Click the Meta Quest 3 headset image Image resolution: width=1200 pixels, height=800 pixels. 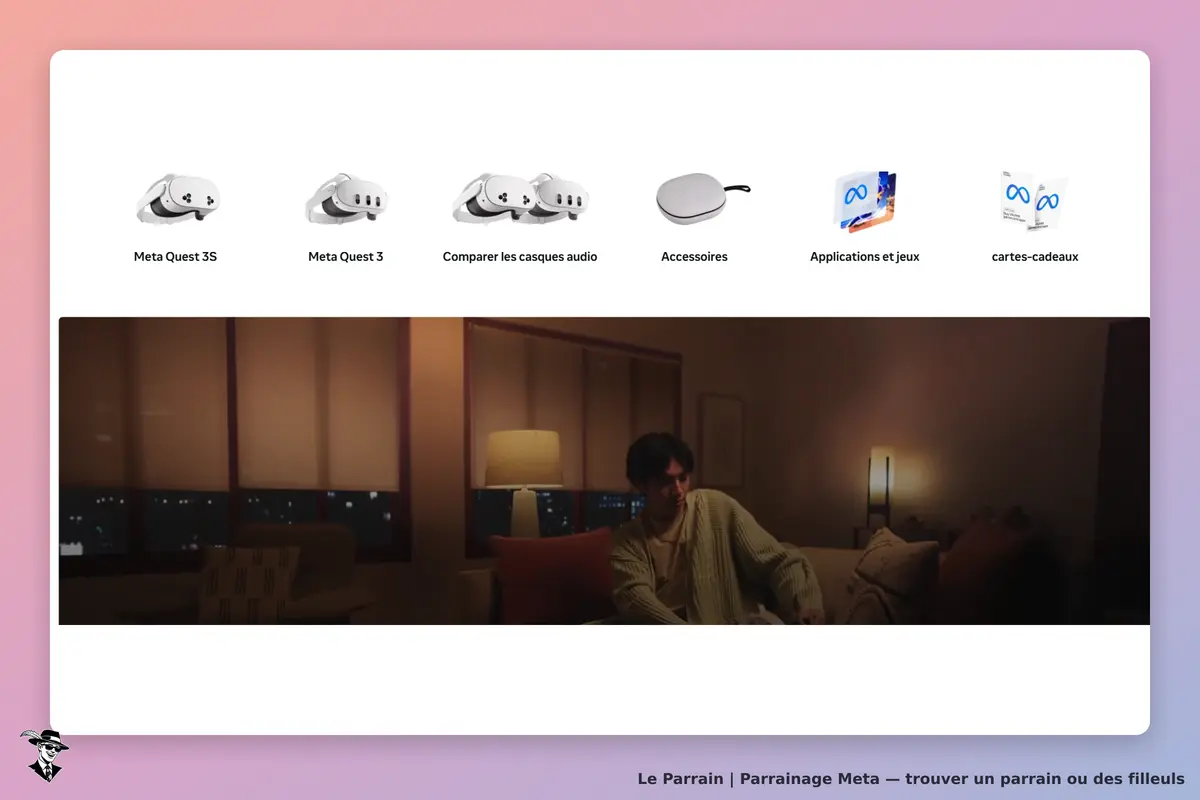346,198
